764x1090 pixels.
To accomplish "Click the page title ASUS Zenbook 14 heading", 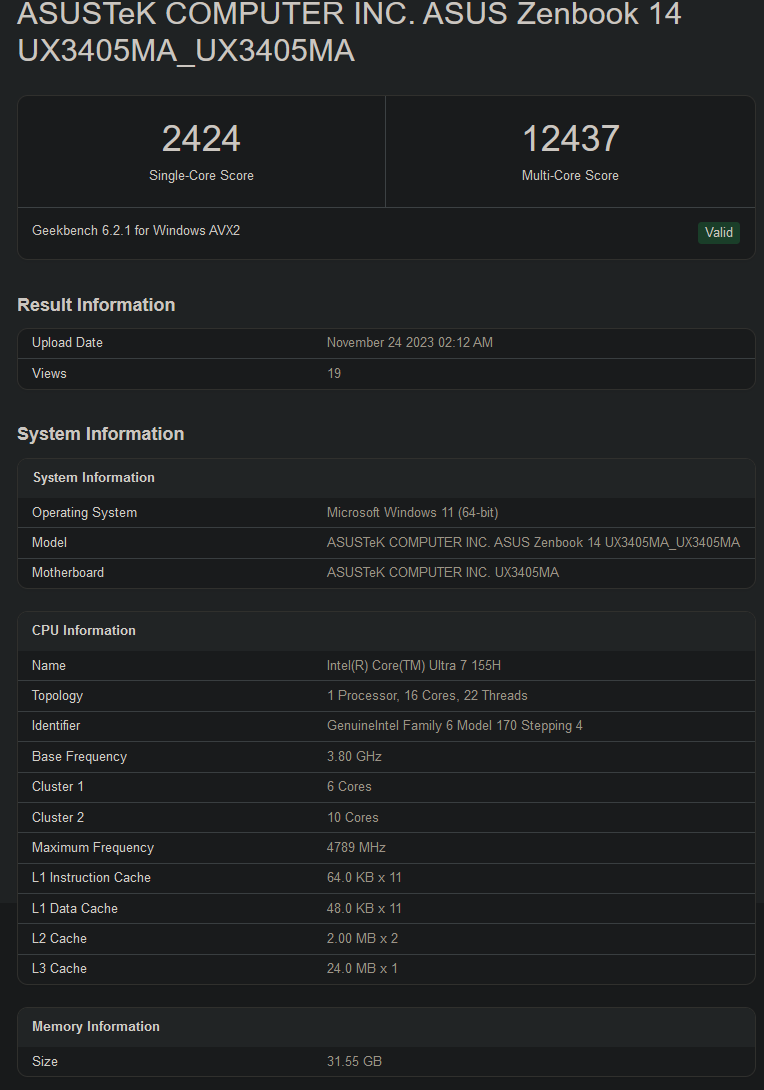I will pyautogui.click(x=349, y=32).
